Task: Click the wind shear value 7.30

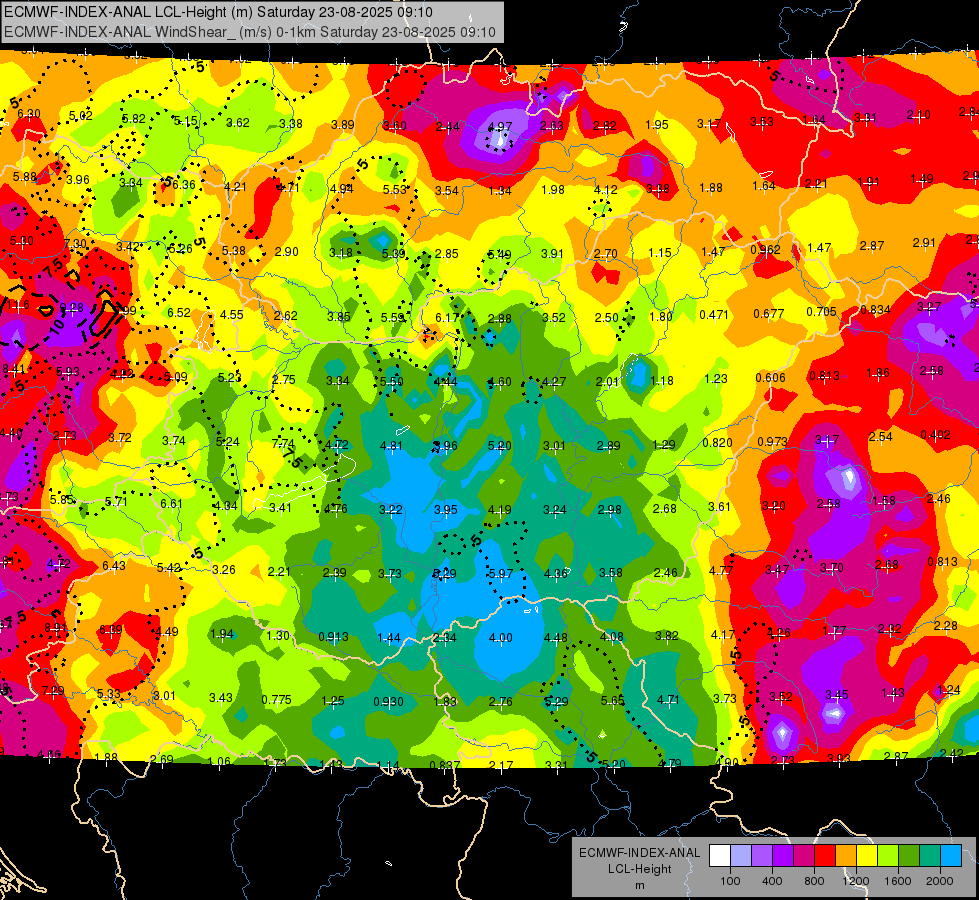Action: 76,244
